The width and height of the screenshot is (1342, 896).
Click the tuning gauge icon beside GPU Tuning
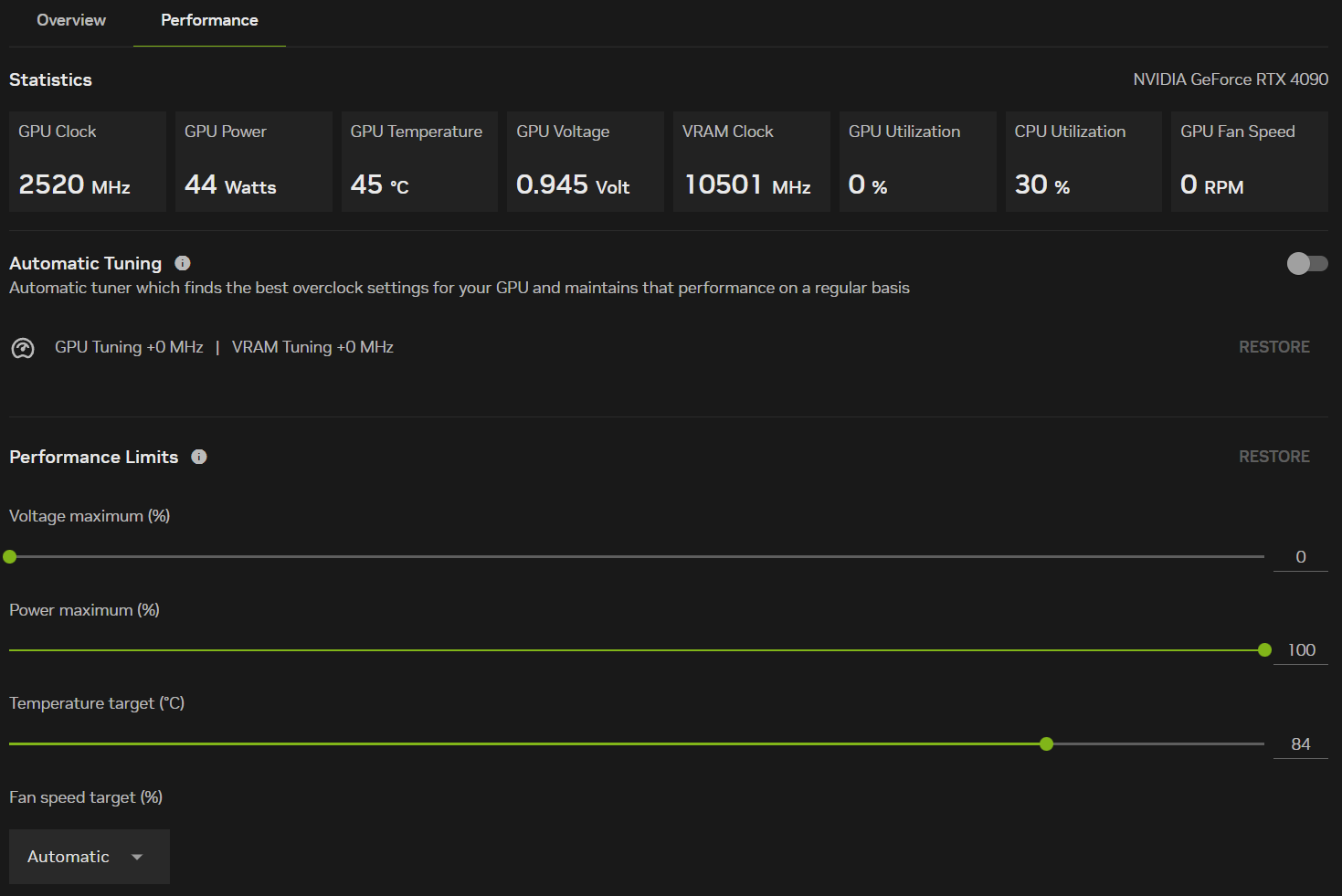pyautogui.click(x=23, y=348)
